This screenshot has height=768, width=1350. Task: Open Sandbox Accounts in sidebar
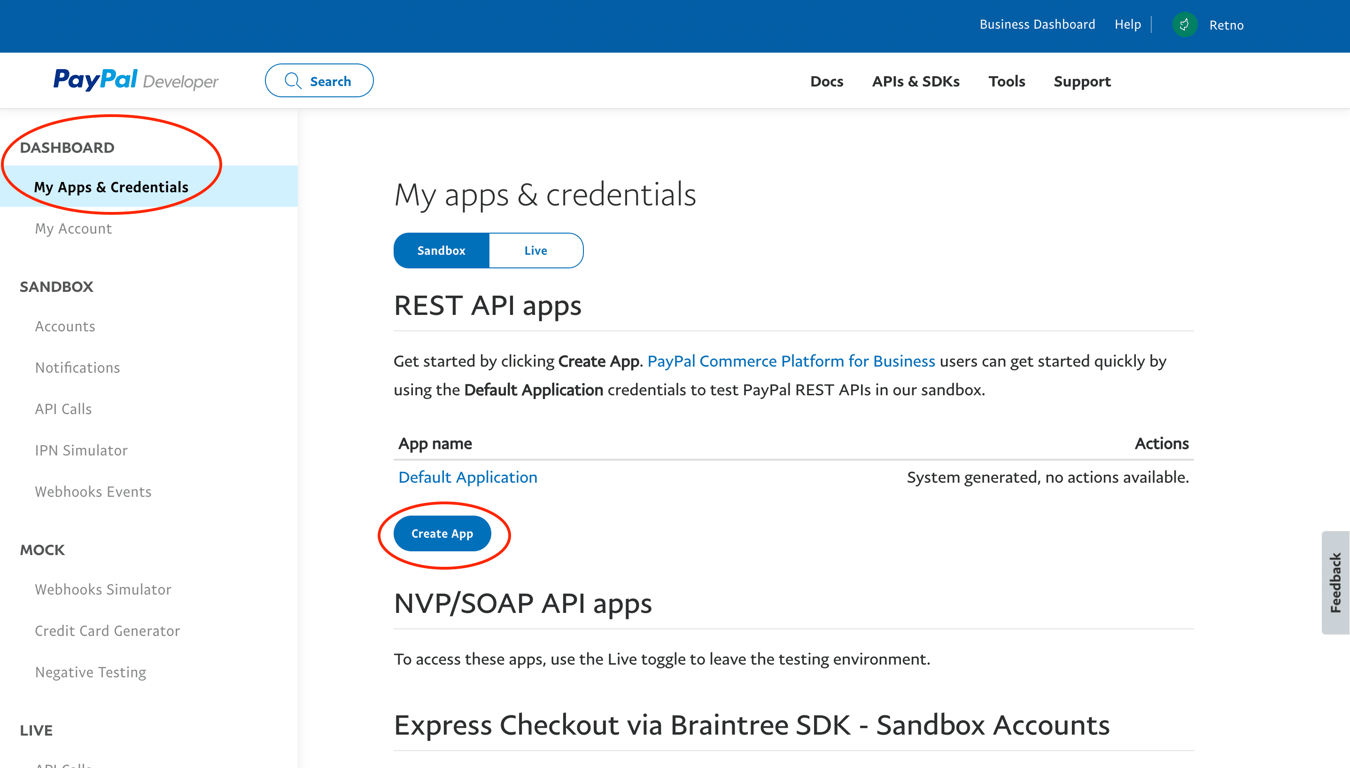(65, 326)
